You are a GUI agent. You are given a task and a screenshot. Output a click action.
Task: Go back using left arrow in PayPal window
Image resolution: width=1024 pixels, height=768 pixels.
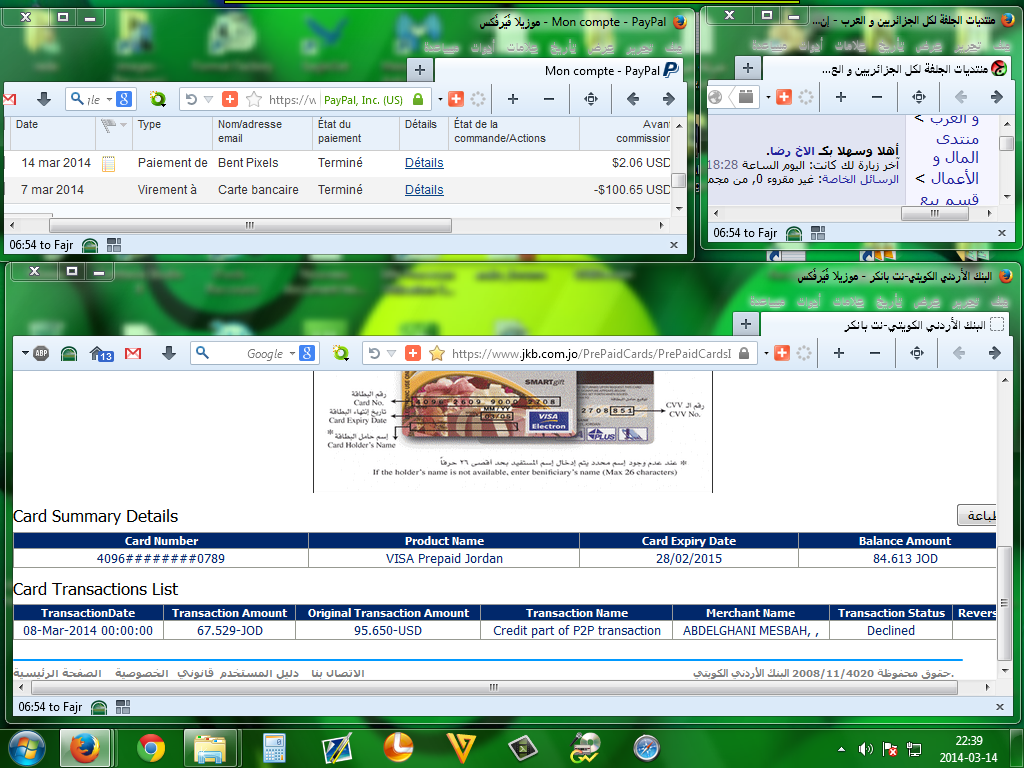633,99
